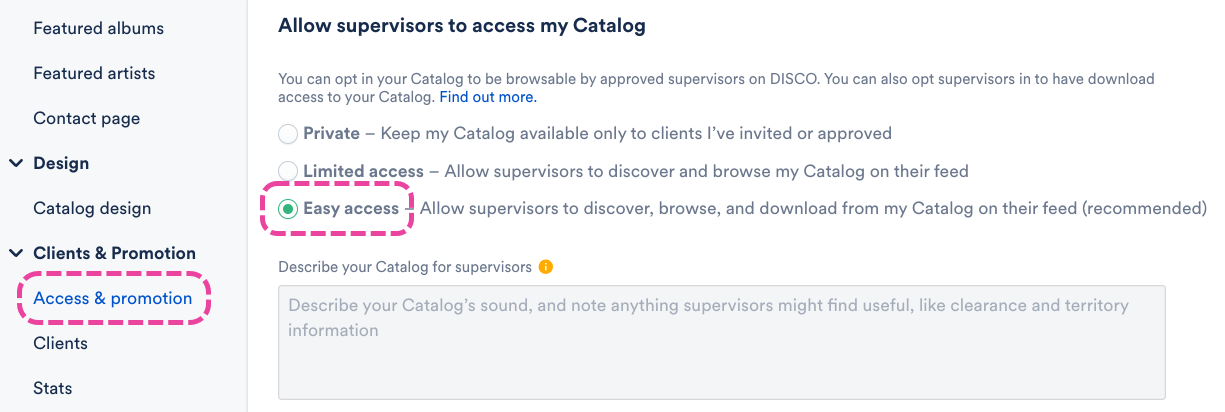The height and width of the screenshot is (412, 1225).
Task: Navigate to Catalog design
Action: 92,208
